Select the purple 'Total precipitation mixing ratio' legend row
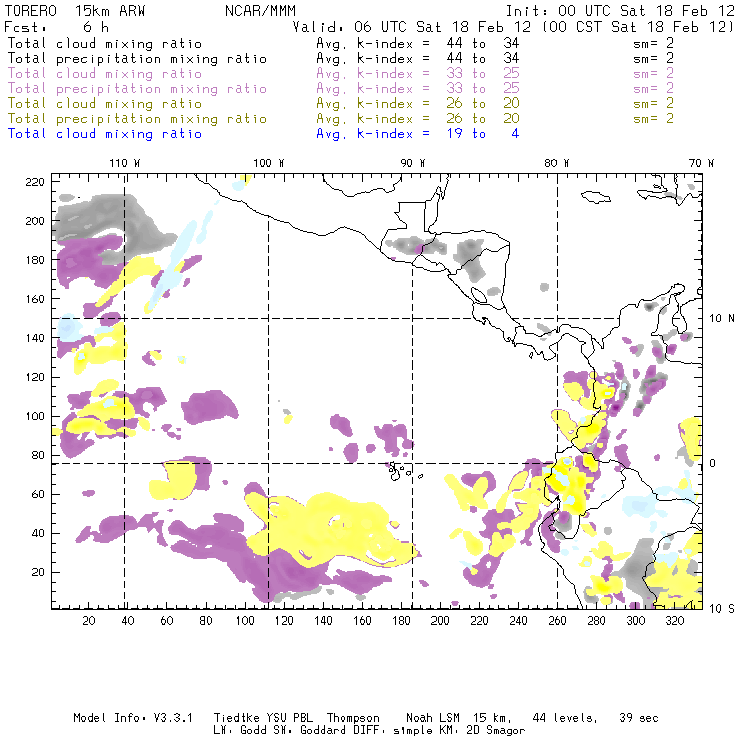This screenshot has width=740, height=740. (137, 89)
